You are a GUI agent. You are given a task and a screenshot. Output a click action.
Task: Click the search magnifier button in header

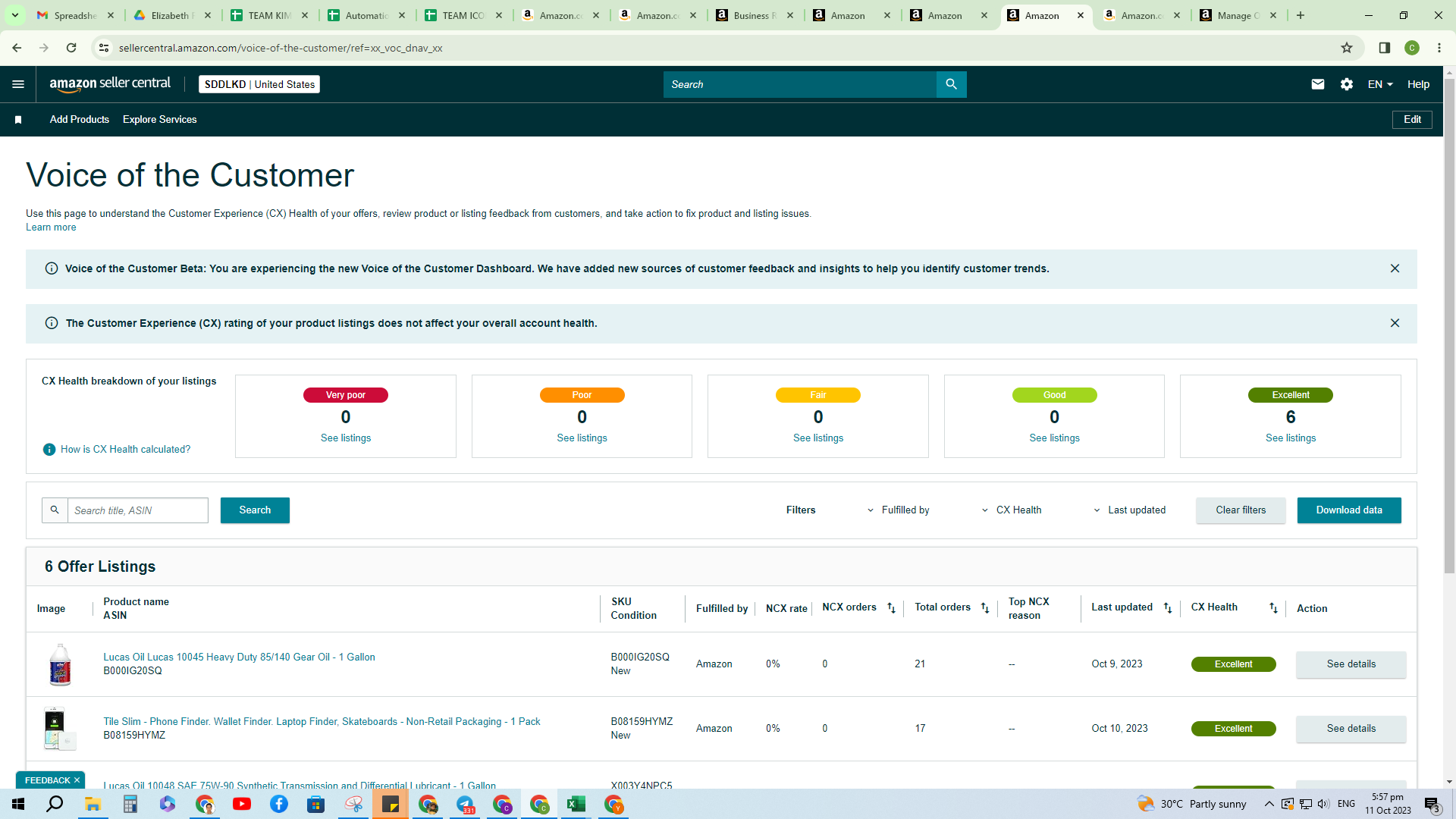951,84
